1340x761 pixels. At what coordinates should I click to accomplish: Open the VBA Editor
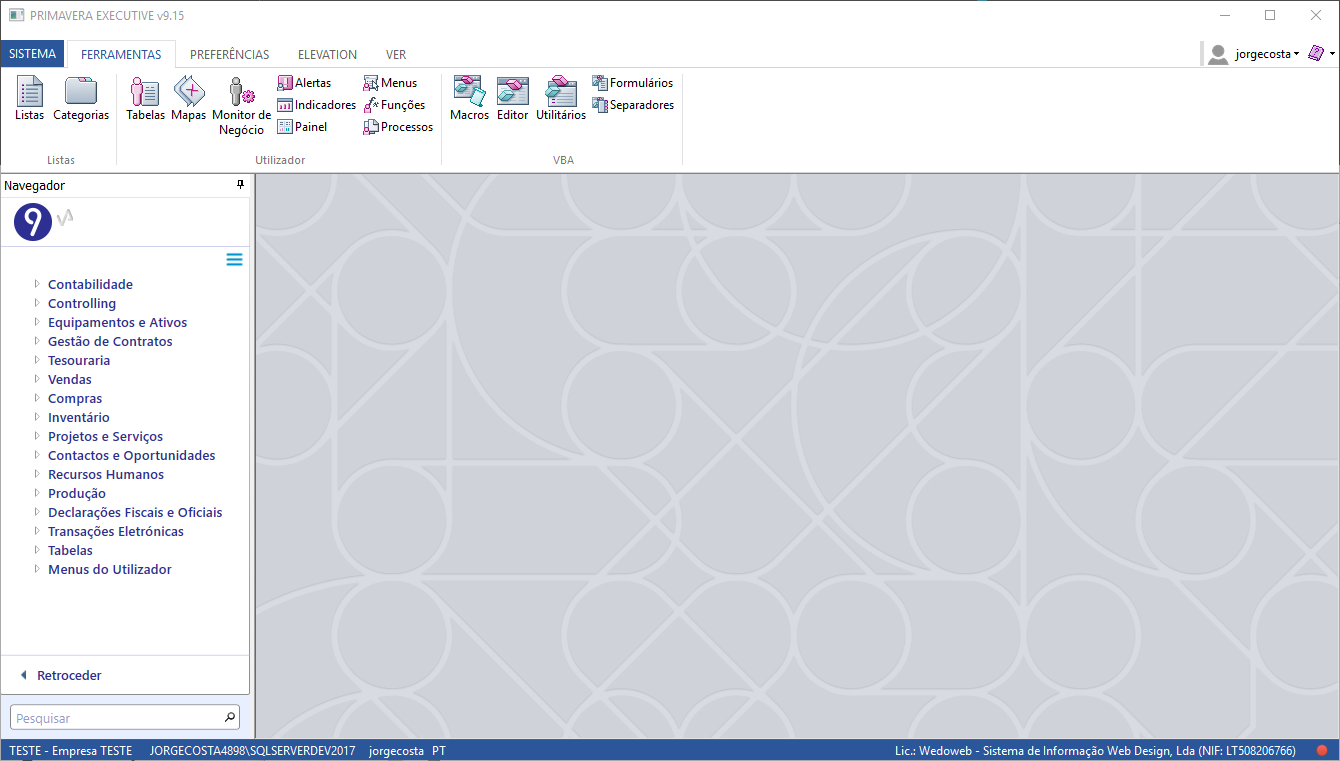[x=512, y=99]
